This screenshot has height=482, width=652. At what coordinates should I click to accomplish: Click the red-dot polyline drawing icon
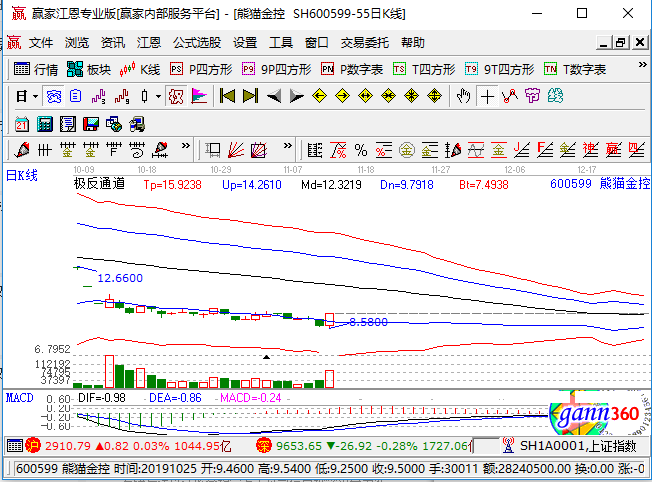(x=510, y=96)
